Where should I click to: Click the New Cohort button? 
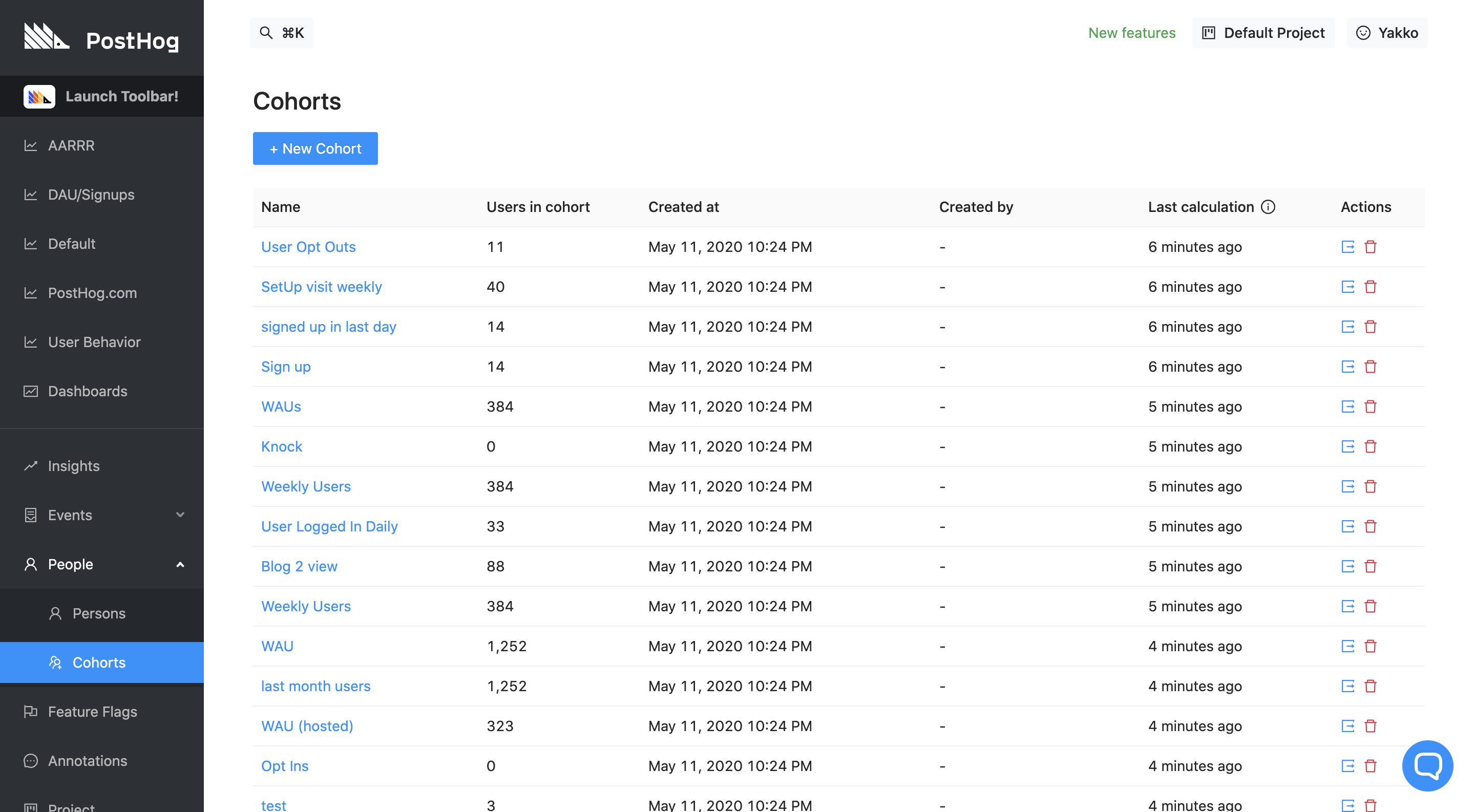(x=314, y=148)
